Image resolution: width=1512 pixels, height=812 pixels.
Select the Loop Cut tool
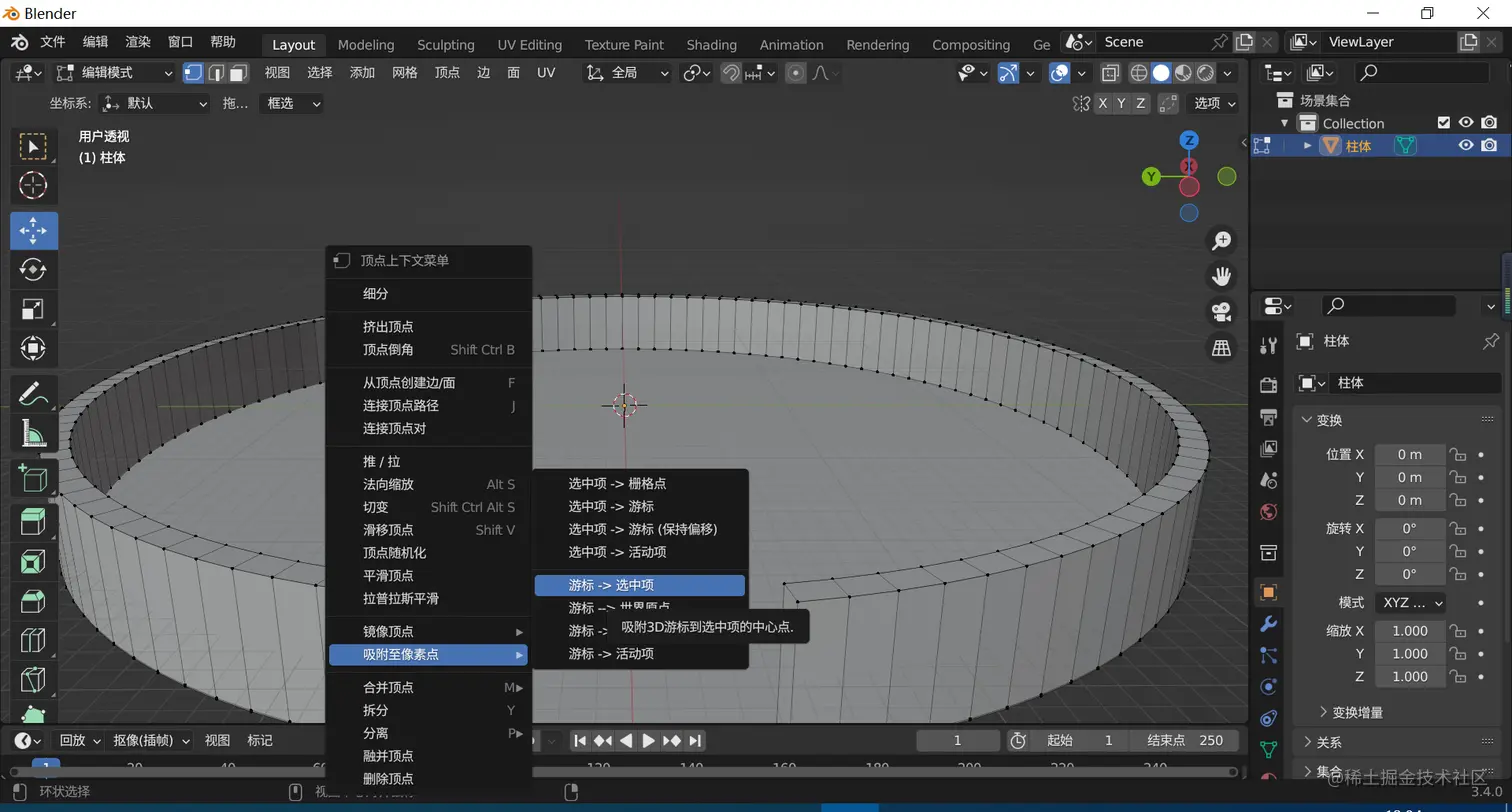click(33, 640)
